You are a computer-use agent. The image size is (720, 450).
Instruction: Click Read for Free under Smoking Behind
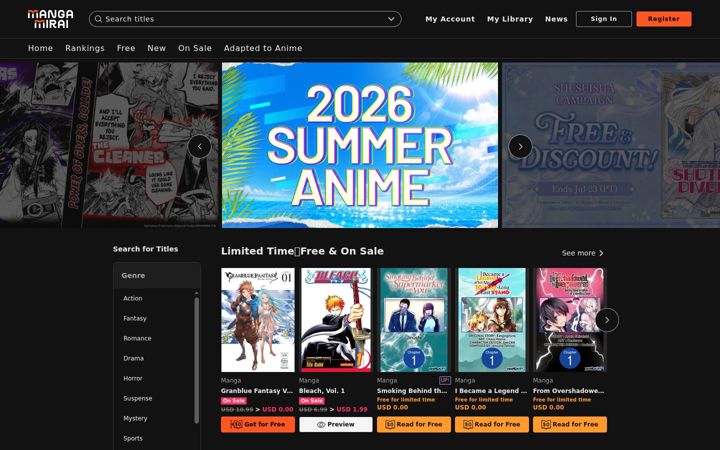414,424
